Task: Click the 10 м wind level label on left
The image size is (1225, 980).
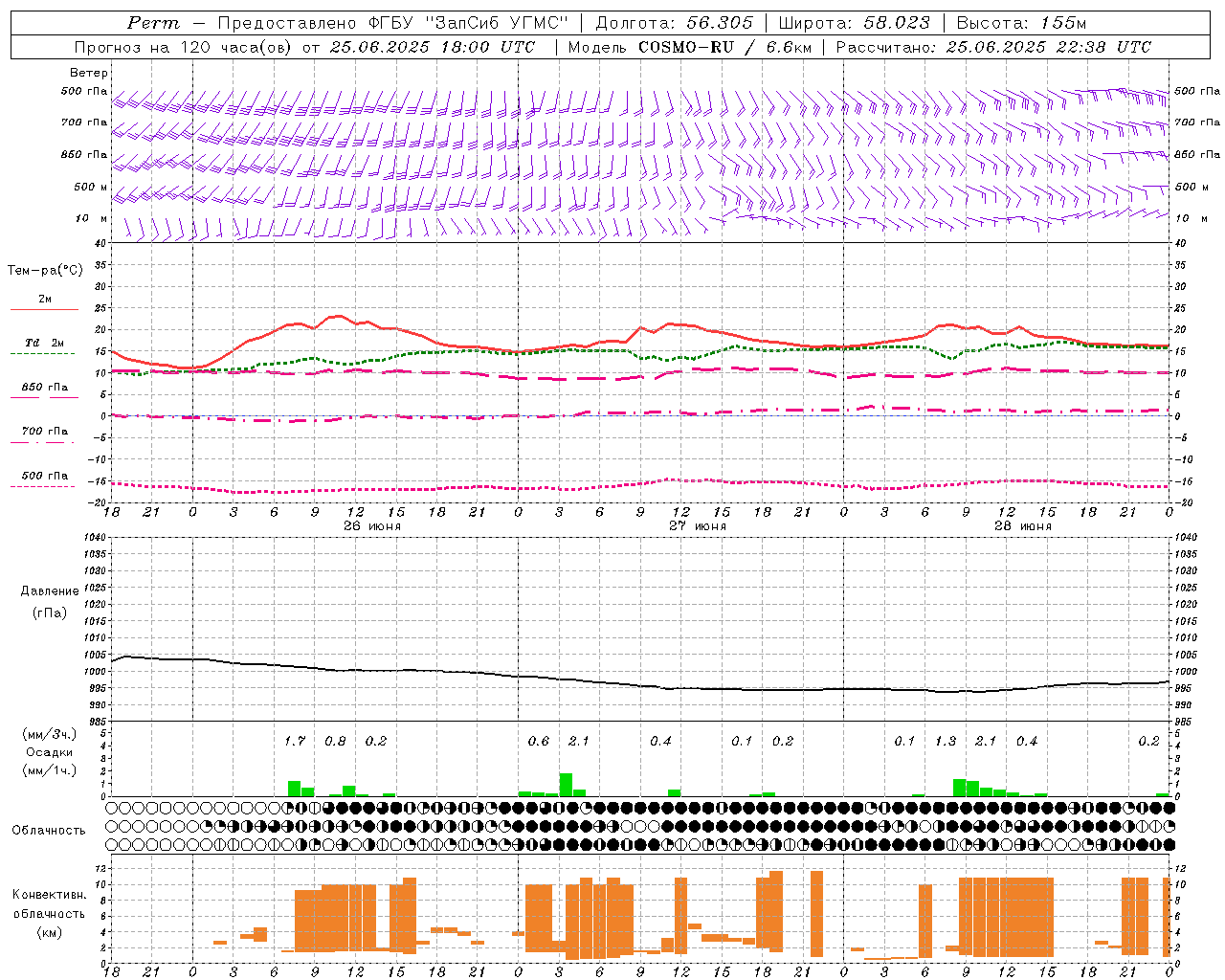Action: [91, 218]
